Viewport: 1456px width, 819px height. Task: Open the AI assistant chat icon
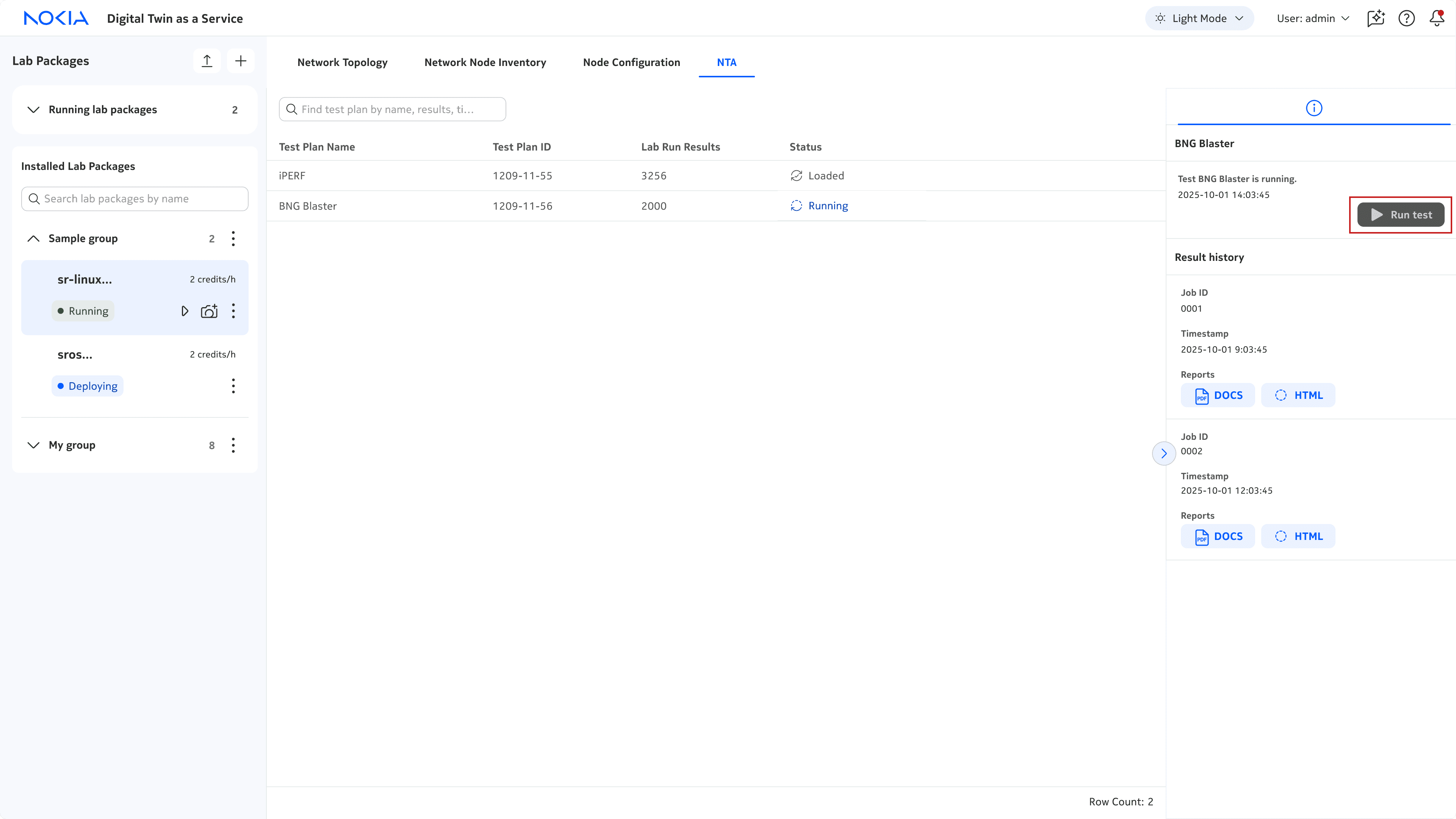point(1376,18)
